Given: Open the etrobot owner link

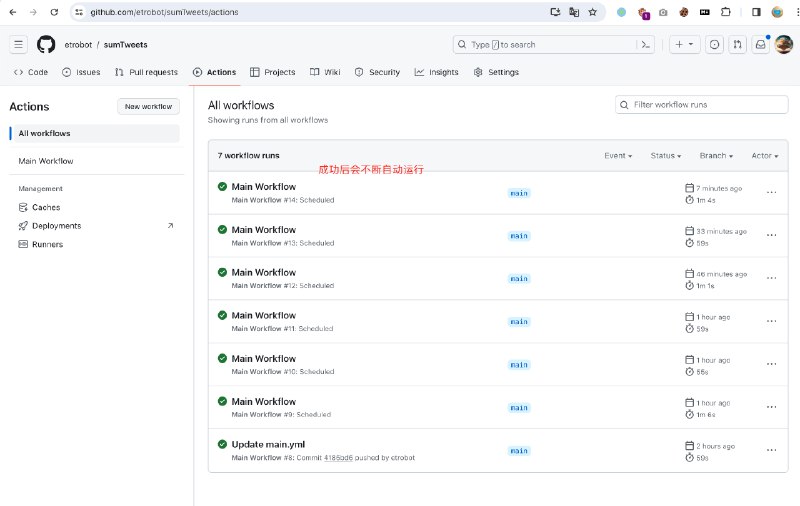Looking at the screenshot, I should click(78, 45).
